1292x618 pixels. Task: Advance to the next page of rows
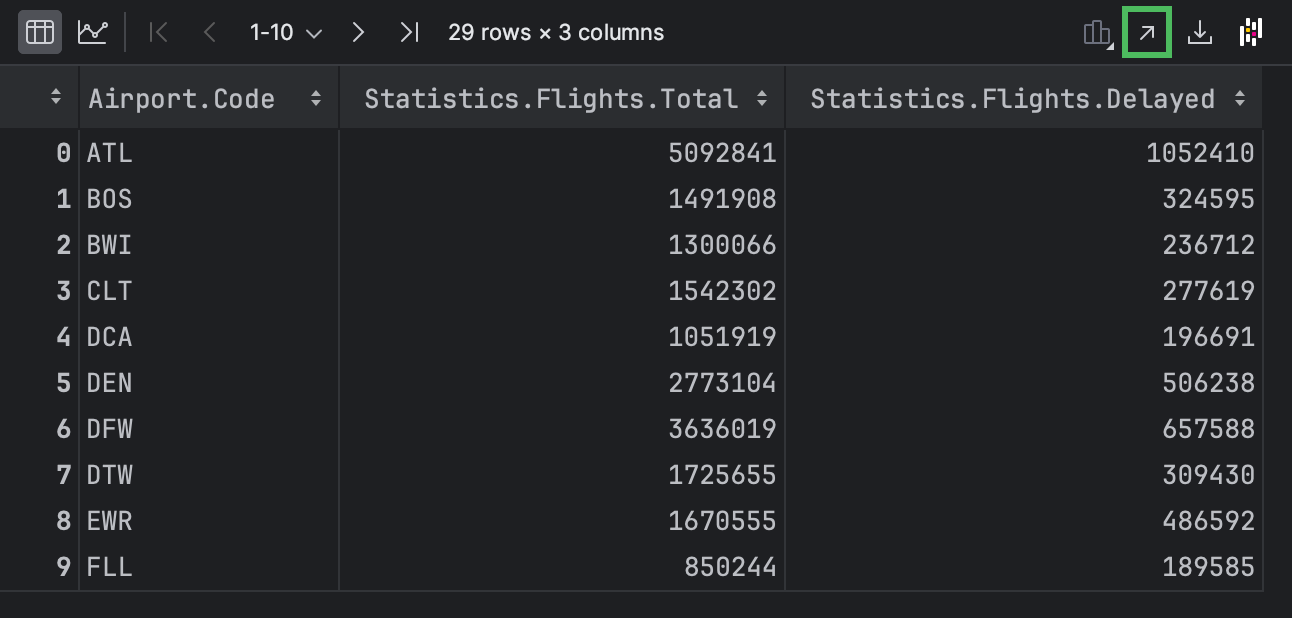pyautogui.click(x=358, y=31)
